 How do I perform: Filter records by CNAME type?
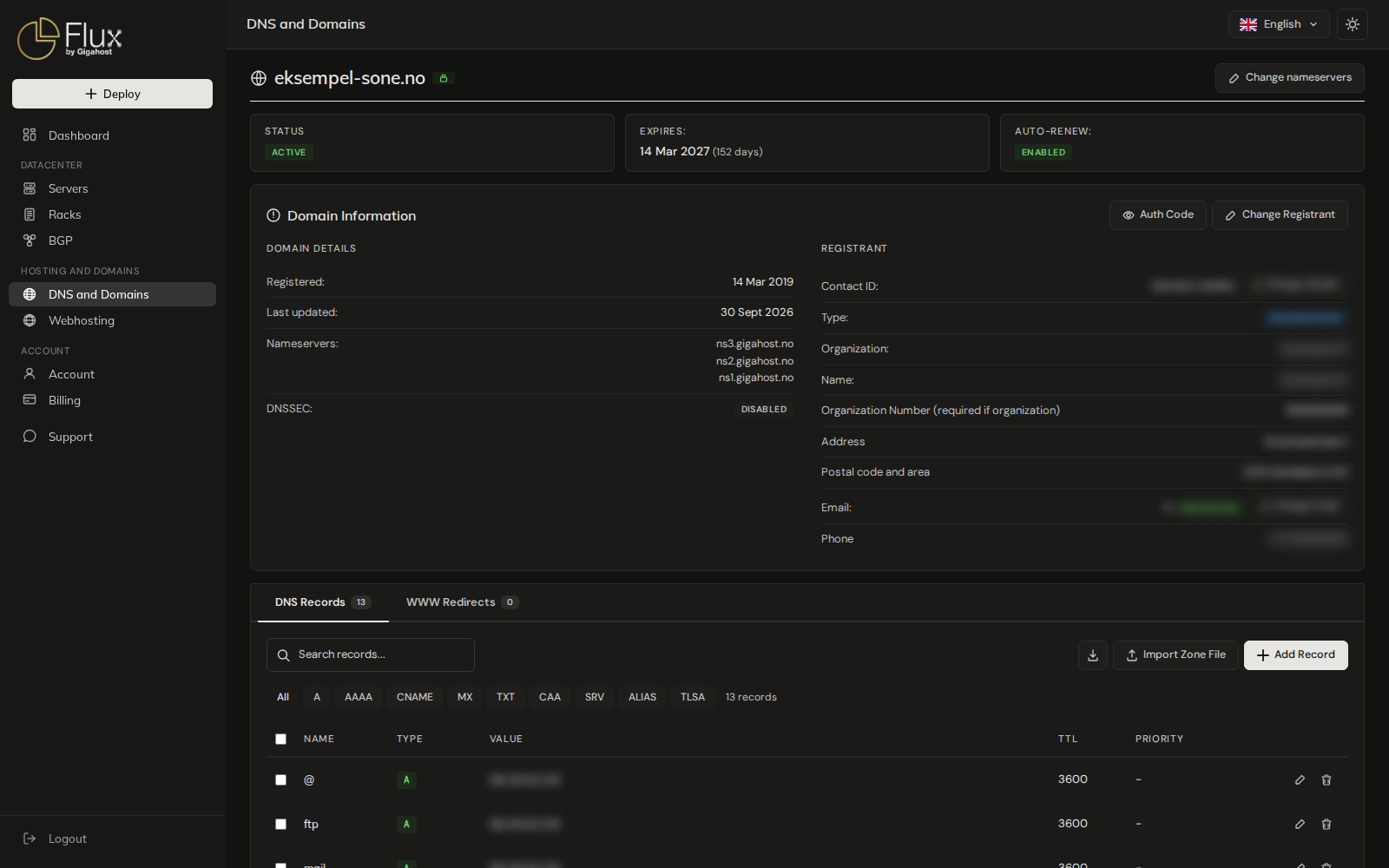[415, 697]
